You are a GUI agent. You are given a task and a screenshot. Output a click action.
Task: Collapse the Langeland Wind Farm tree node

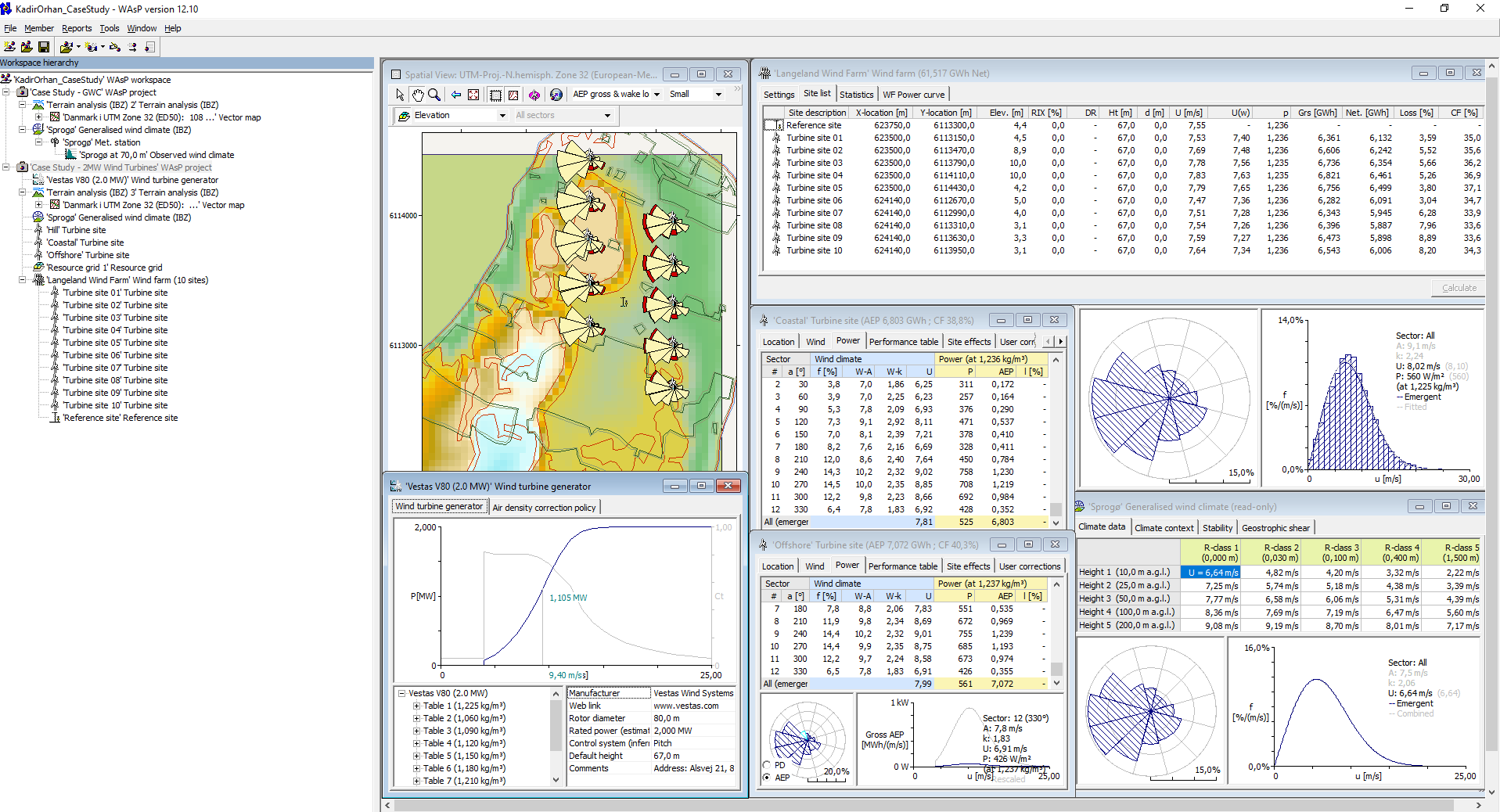[x=23, y=280]
